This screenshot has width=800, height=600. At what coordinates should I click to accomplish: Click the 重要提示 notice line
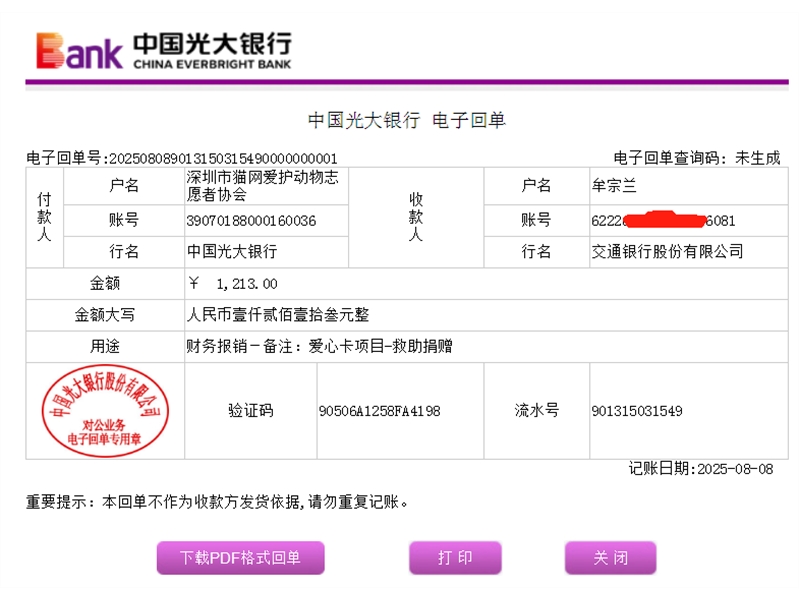(217, 502)
